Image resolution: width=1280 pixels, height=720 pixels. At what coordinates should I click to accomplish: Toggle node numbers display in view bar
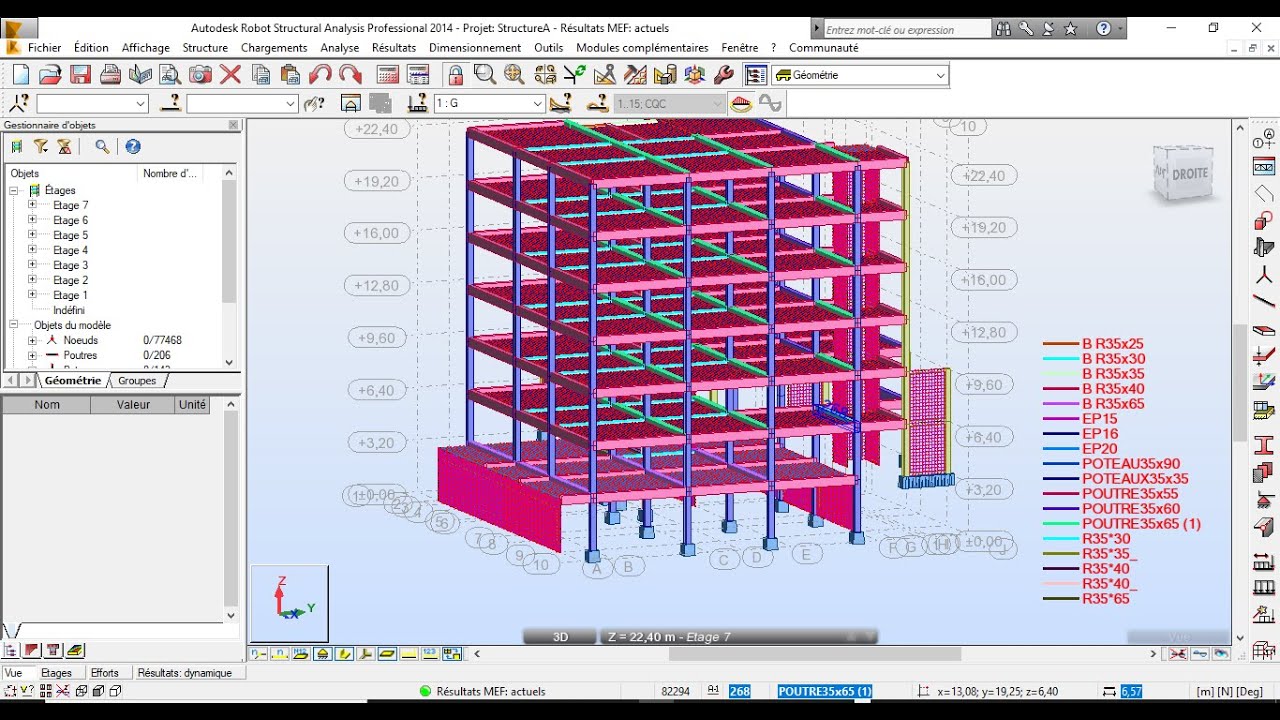pyautogui.click(x=258, y=654)
